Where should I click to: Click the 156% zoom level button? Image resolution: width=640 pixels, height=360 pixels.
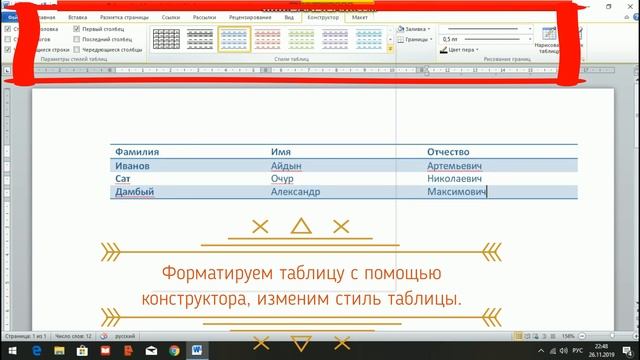pos(568,336)
